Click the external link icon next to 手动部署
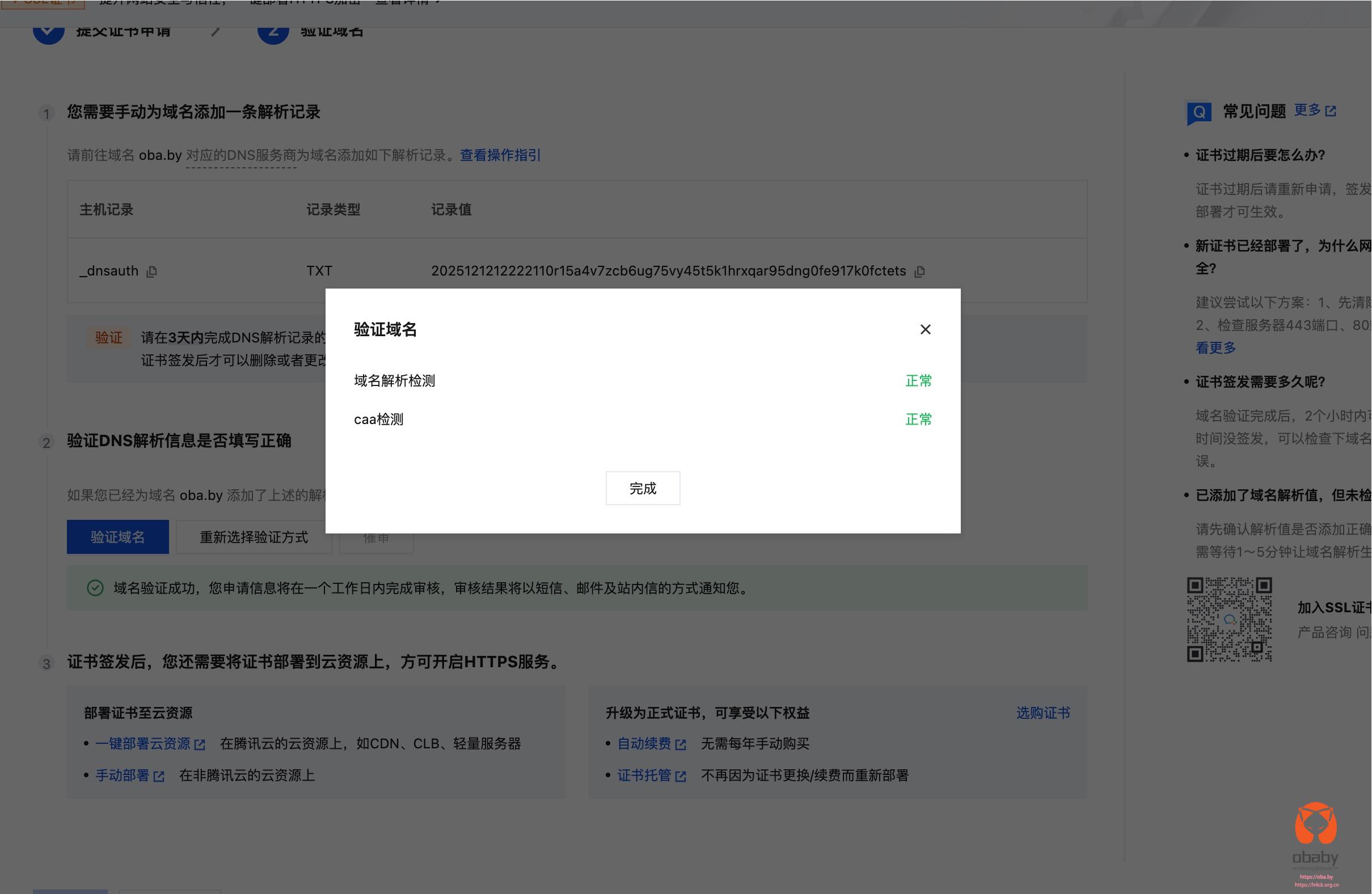 160,776
